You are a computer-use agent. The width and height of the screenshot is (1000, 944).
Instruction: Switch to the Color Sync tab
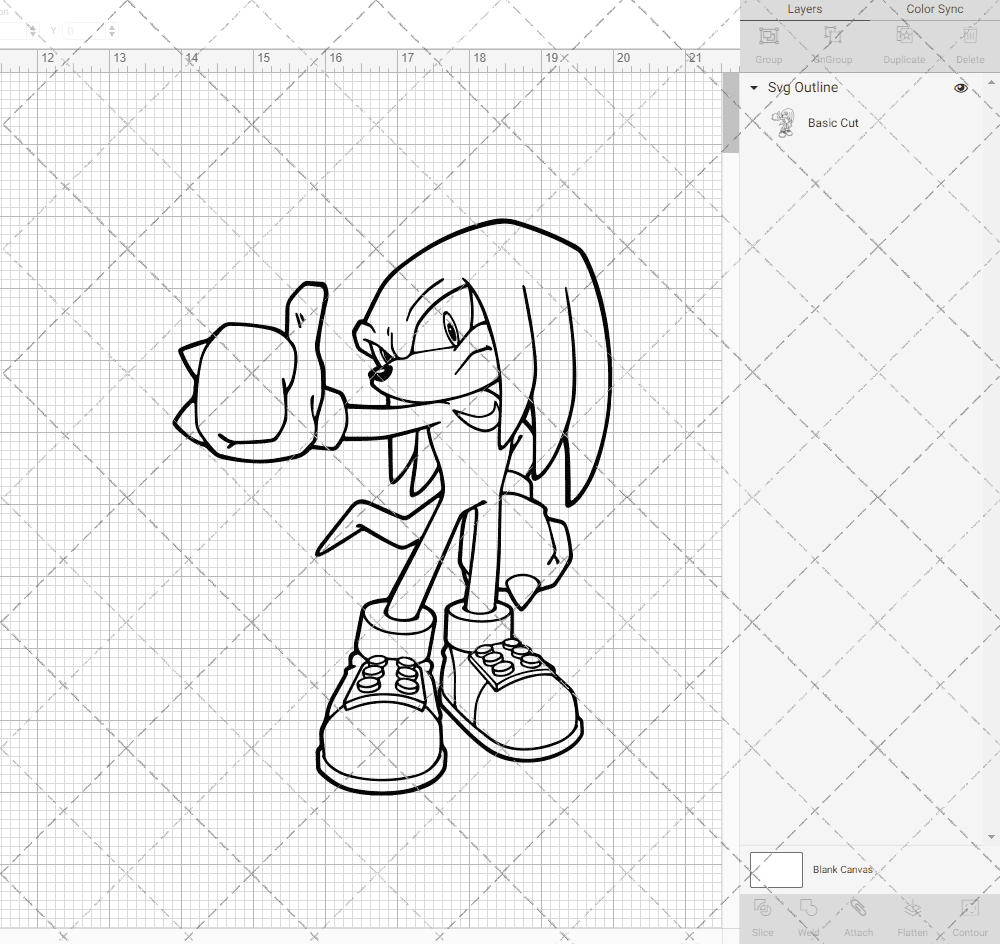(933, 9)
